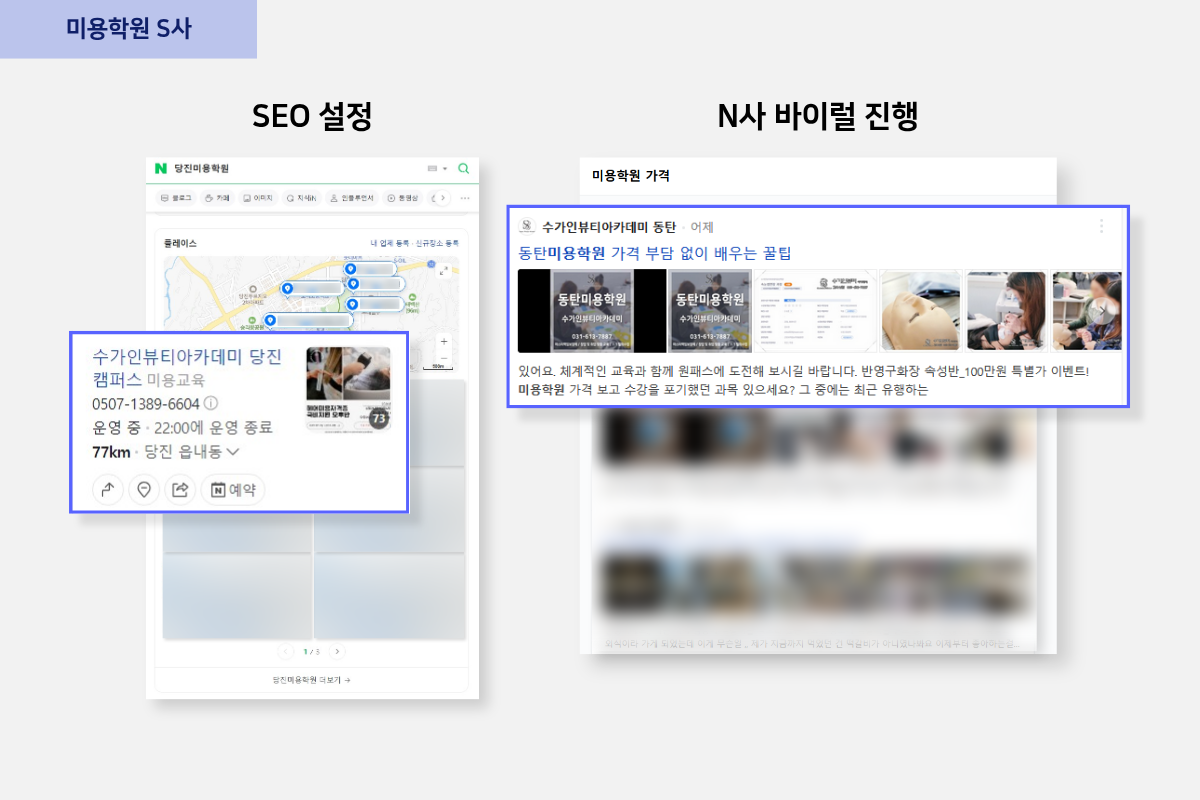This screenshot has height=800, width=1200.
Task: Select the 카페 tab
Action: [x=217, y=198]
